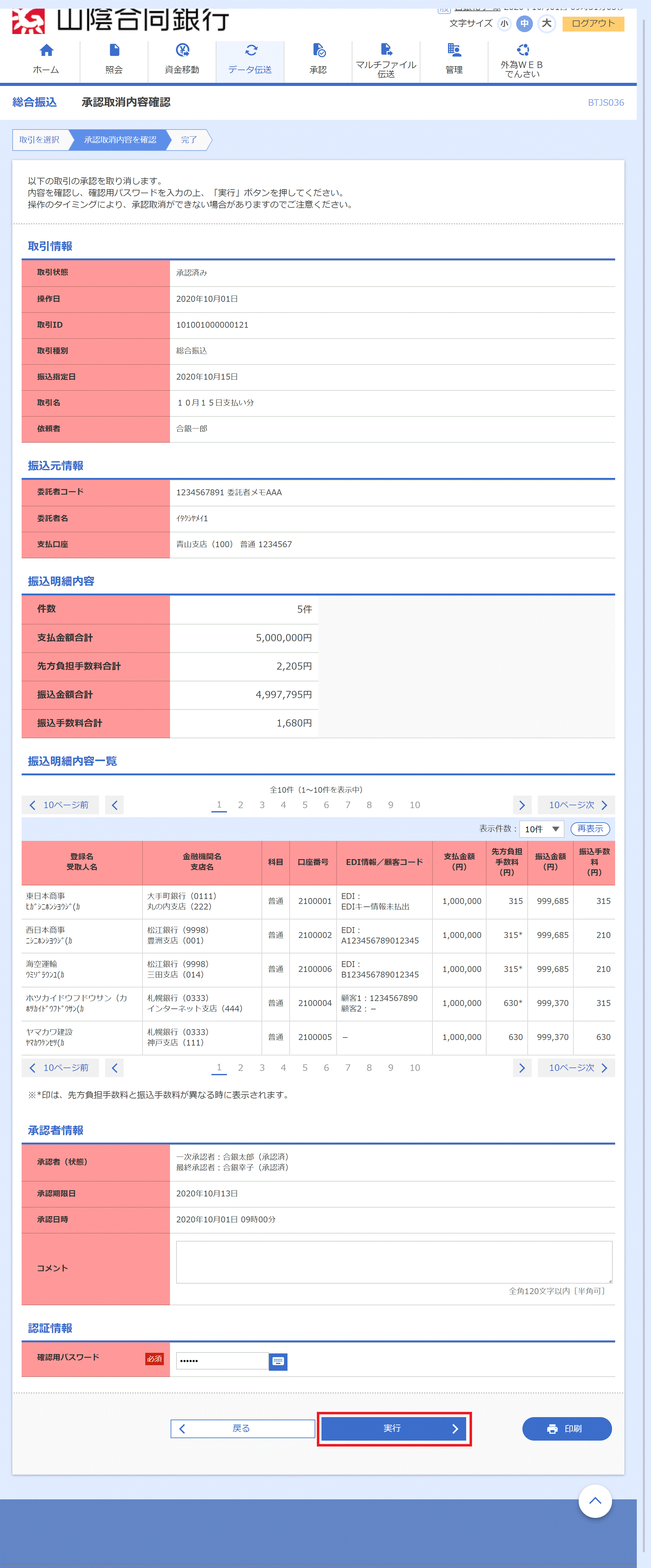Viewport: 651px width, 1568px height.
Task: Set text size to 小 (small)
Action: click(504, 24)
